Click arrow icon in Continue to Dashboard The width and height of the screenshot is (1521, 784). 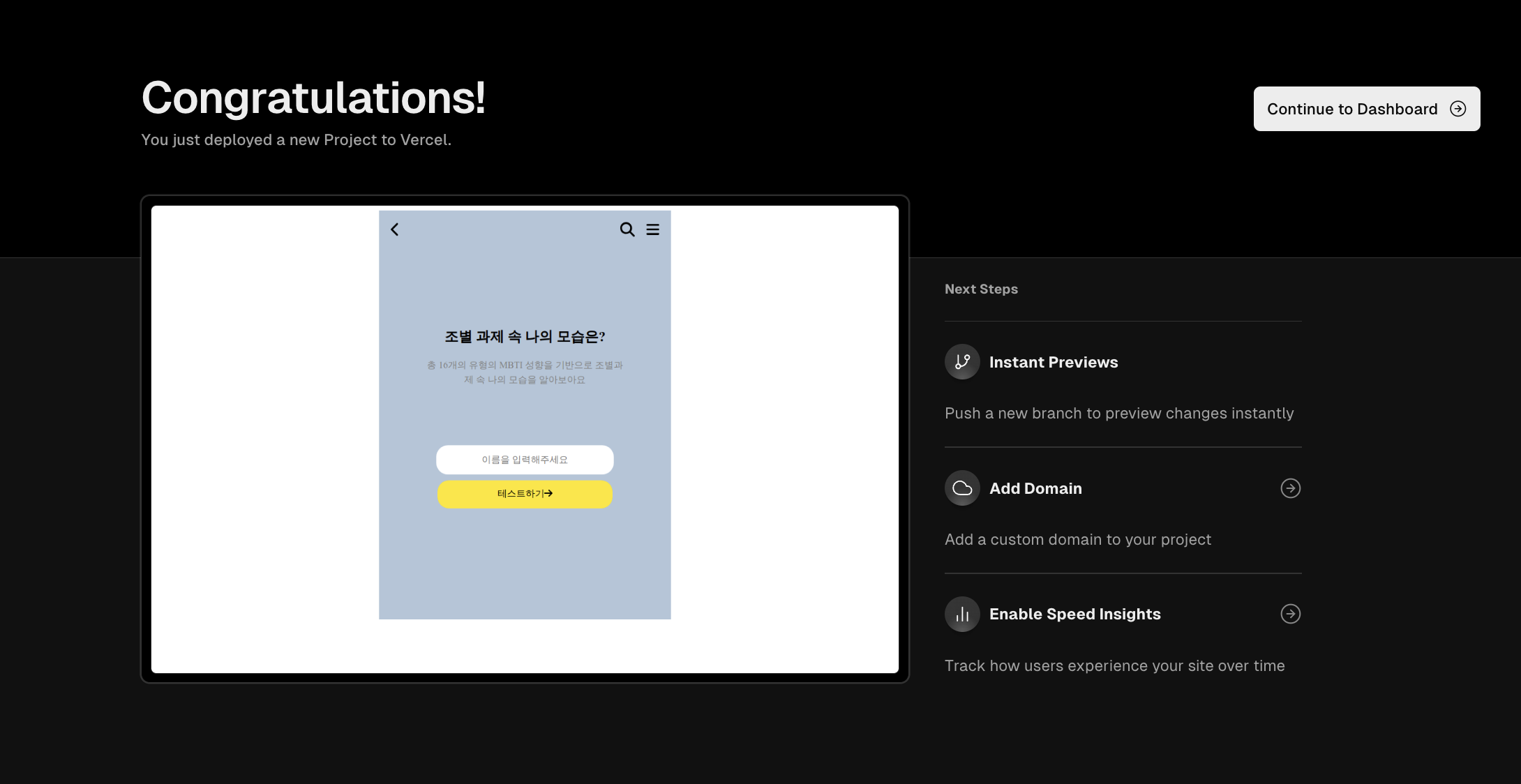coord(1458,109)
